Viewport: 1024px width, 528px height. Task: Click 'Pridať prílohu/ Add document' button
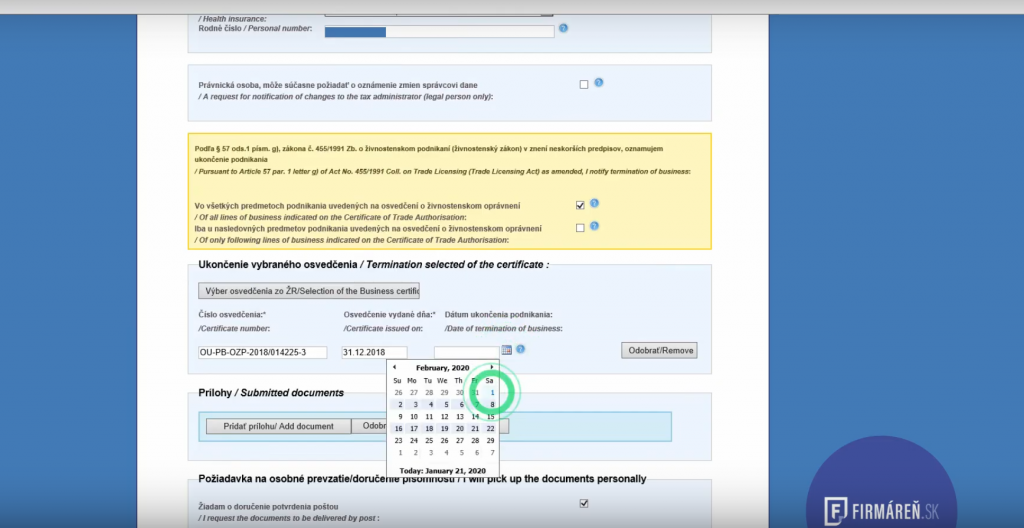coord(278,426)
